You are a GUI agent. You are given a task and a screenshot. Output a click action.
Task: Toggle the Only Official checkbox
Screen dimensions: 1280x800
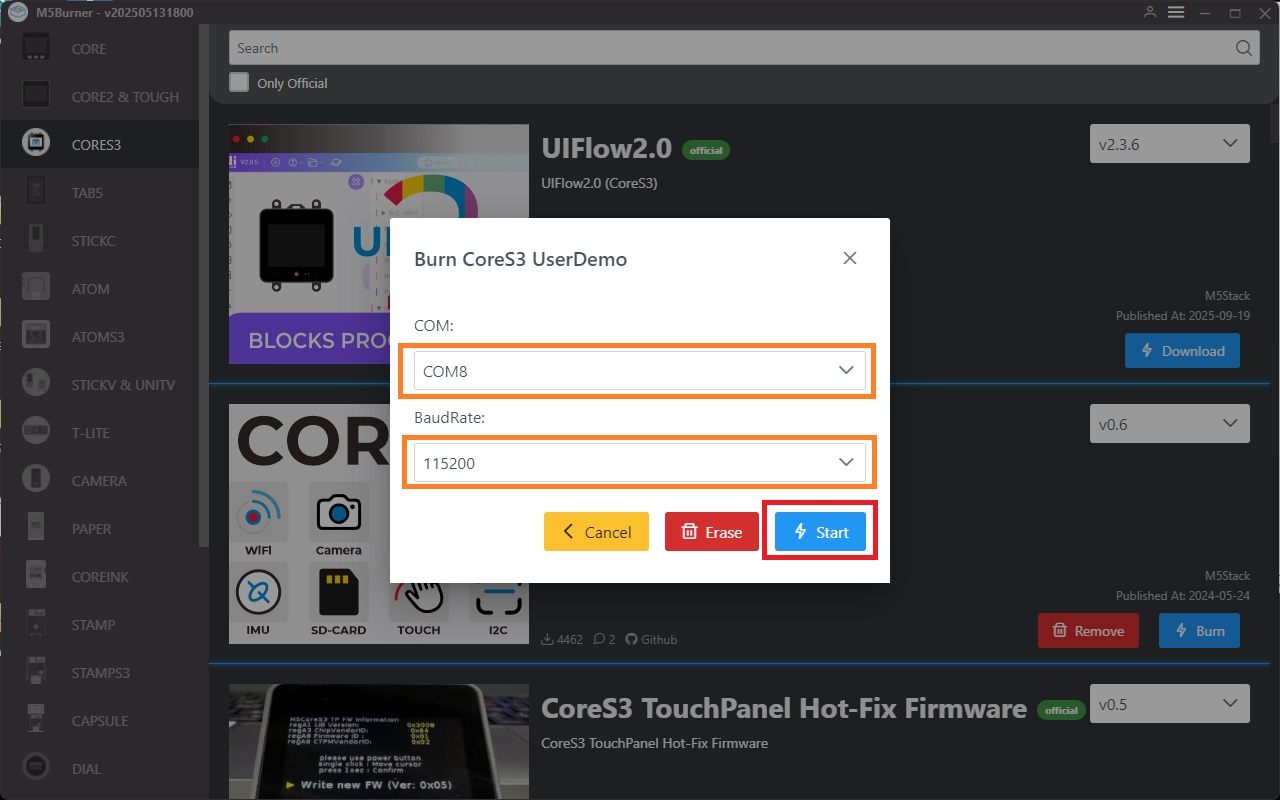pos(239,83)
